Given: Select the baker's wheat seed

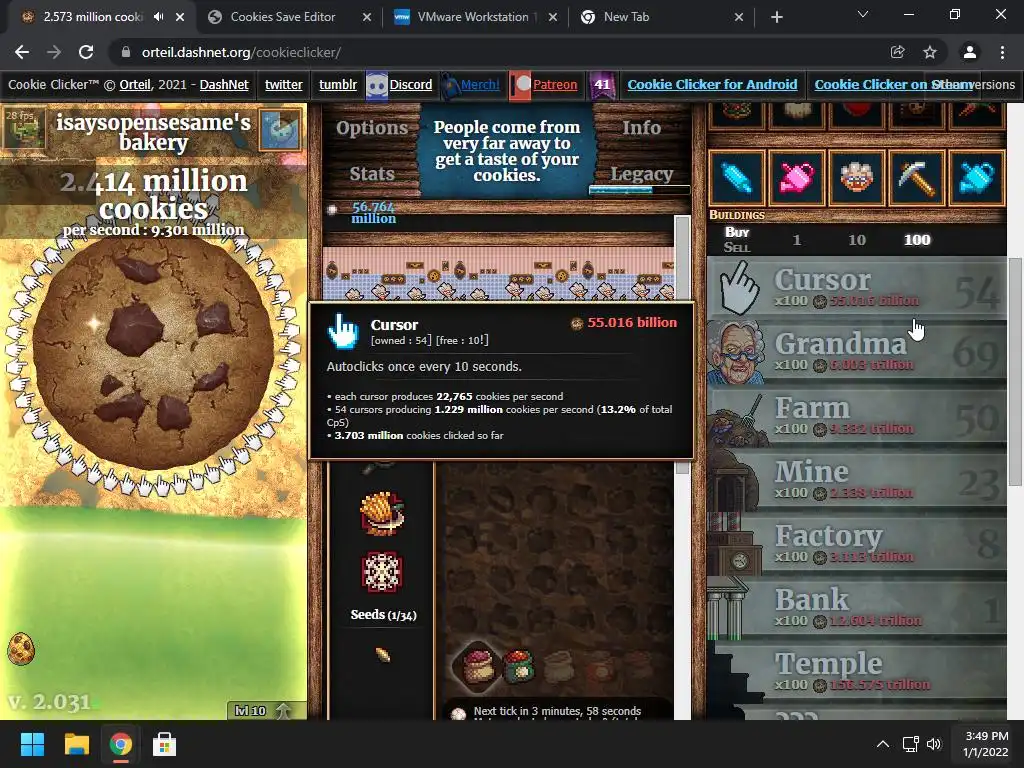Looking at the screenshot, I should coord(383,655).
